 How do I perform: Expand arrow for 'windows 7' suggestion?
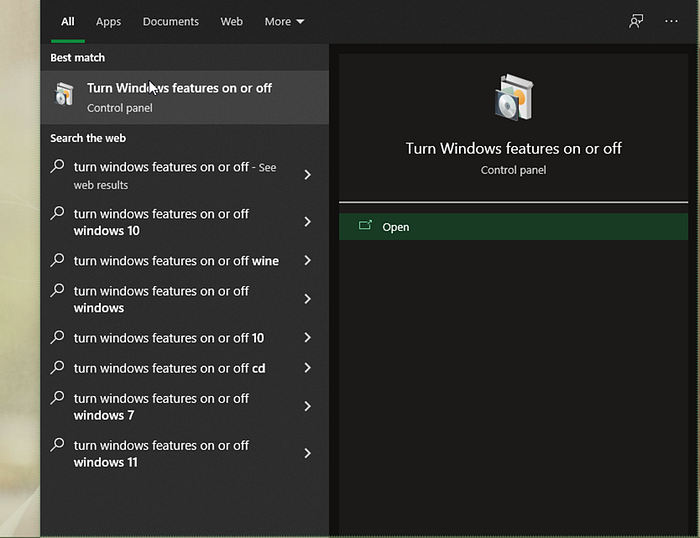coord(308,406)
